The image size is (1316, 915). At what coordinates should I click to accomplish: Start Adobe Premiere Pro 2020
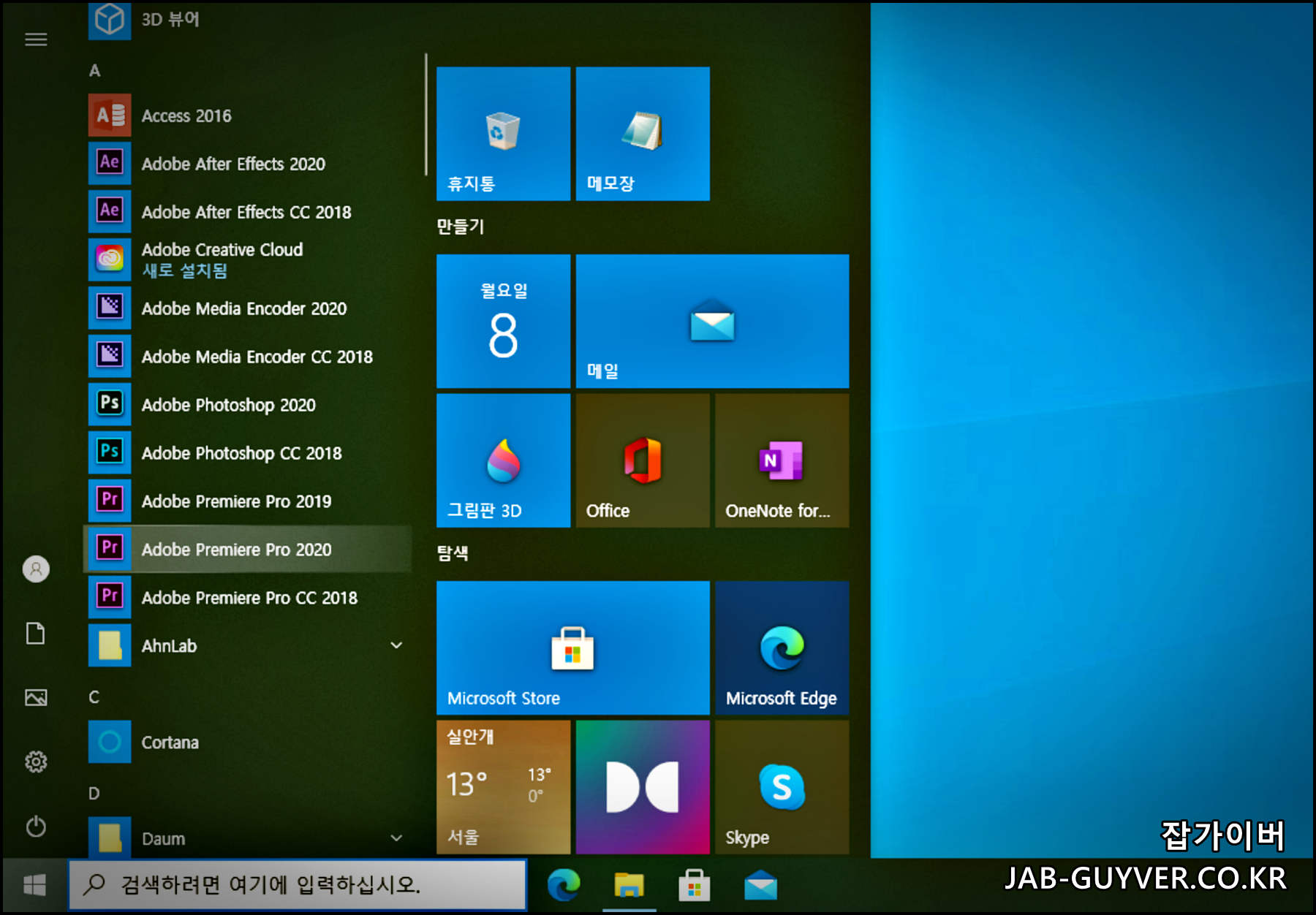point(247,549)
